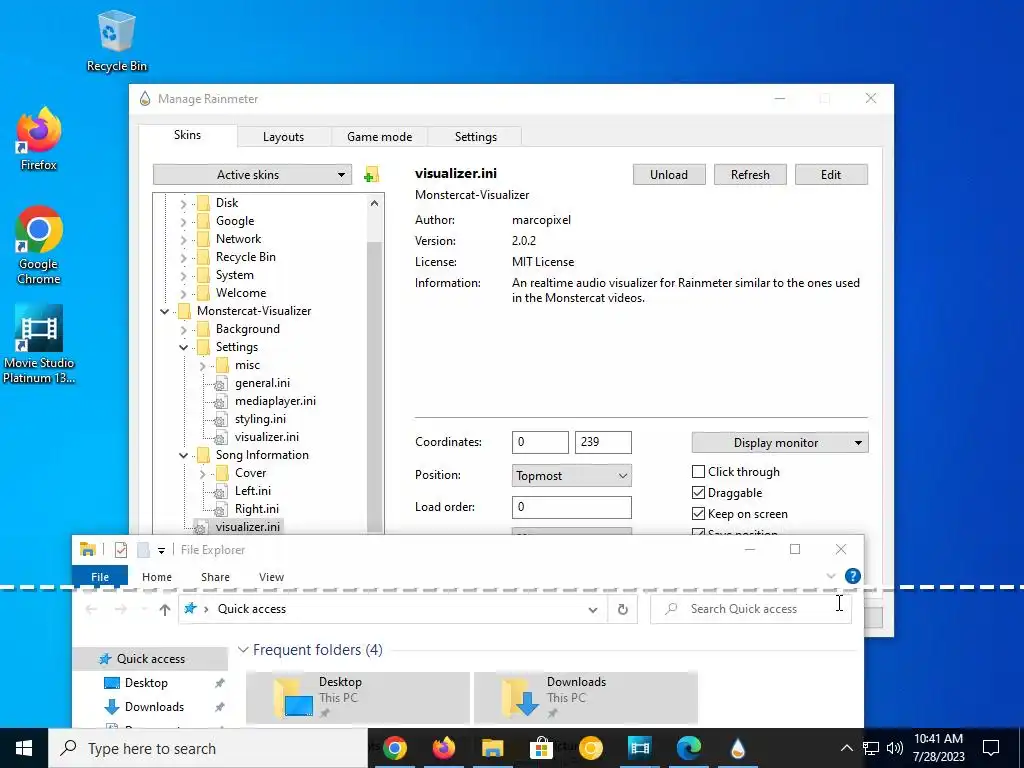The image size is (1024, 768).
Task: Open Downloads folder thumbnail in Frequent folders
Action: (586, 698)
